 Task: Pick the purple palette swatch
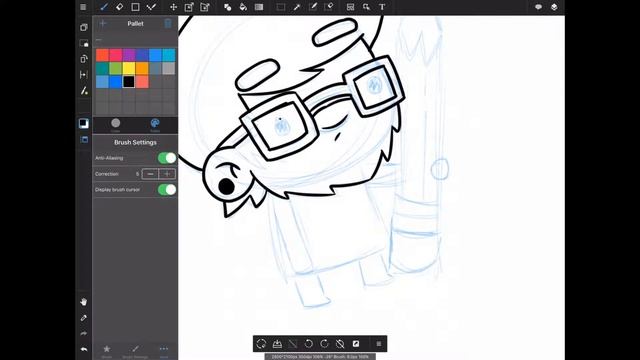[x=129, y=55]
